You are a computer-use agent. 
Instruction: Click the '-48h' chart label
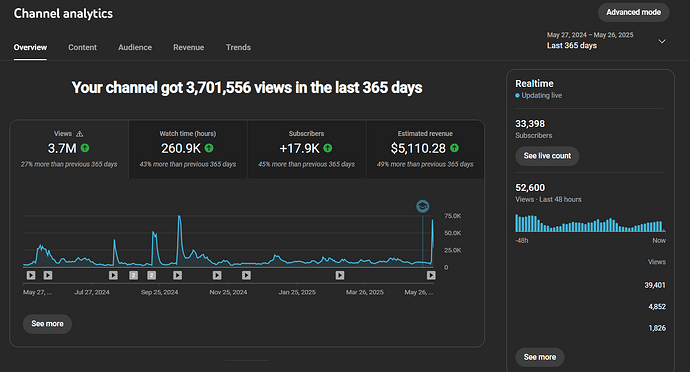pyautogui.click(x=521, y=240)
